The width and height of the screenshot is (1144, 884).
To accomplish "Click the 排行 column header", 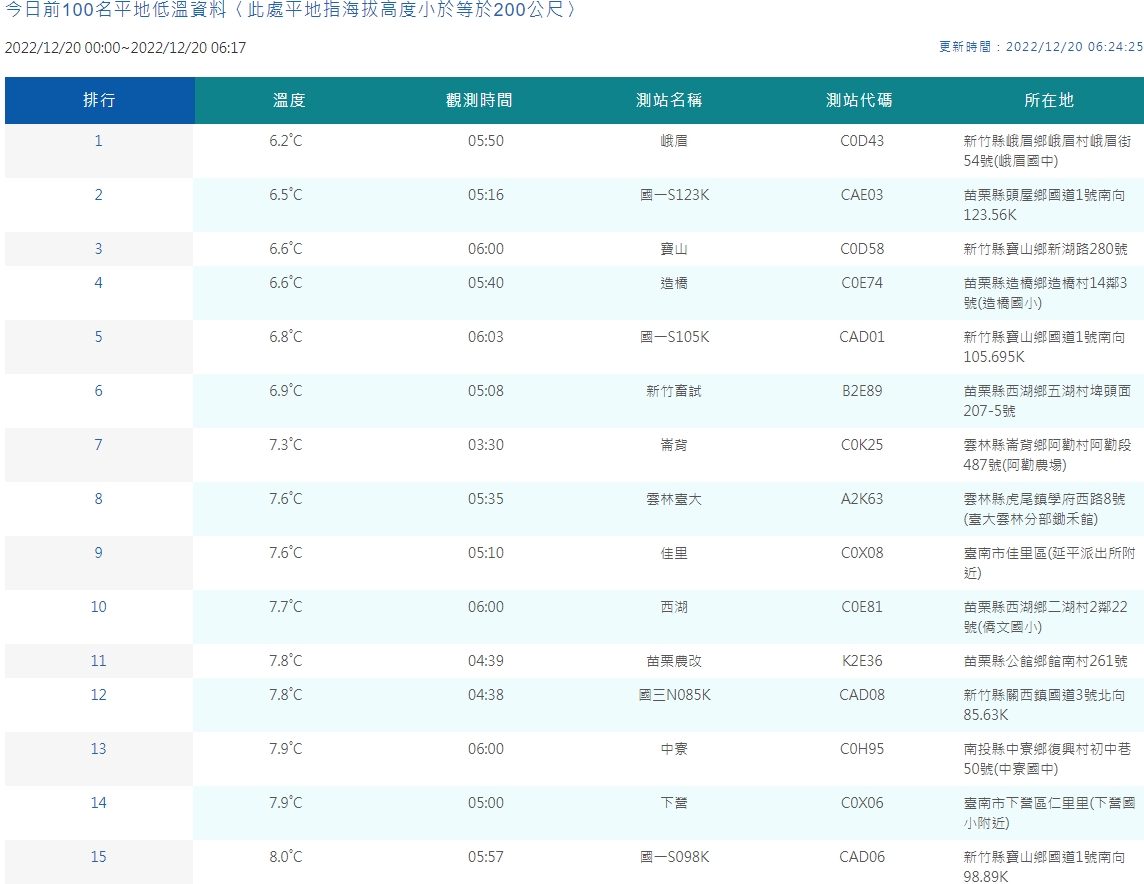I will click(99, 100).
